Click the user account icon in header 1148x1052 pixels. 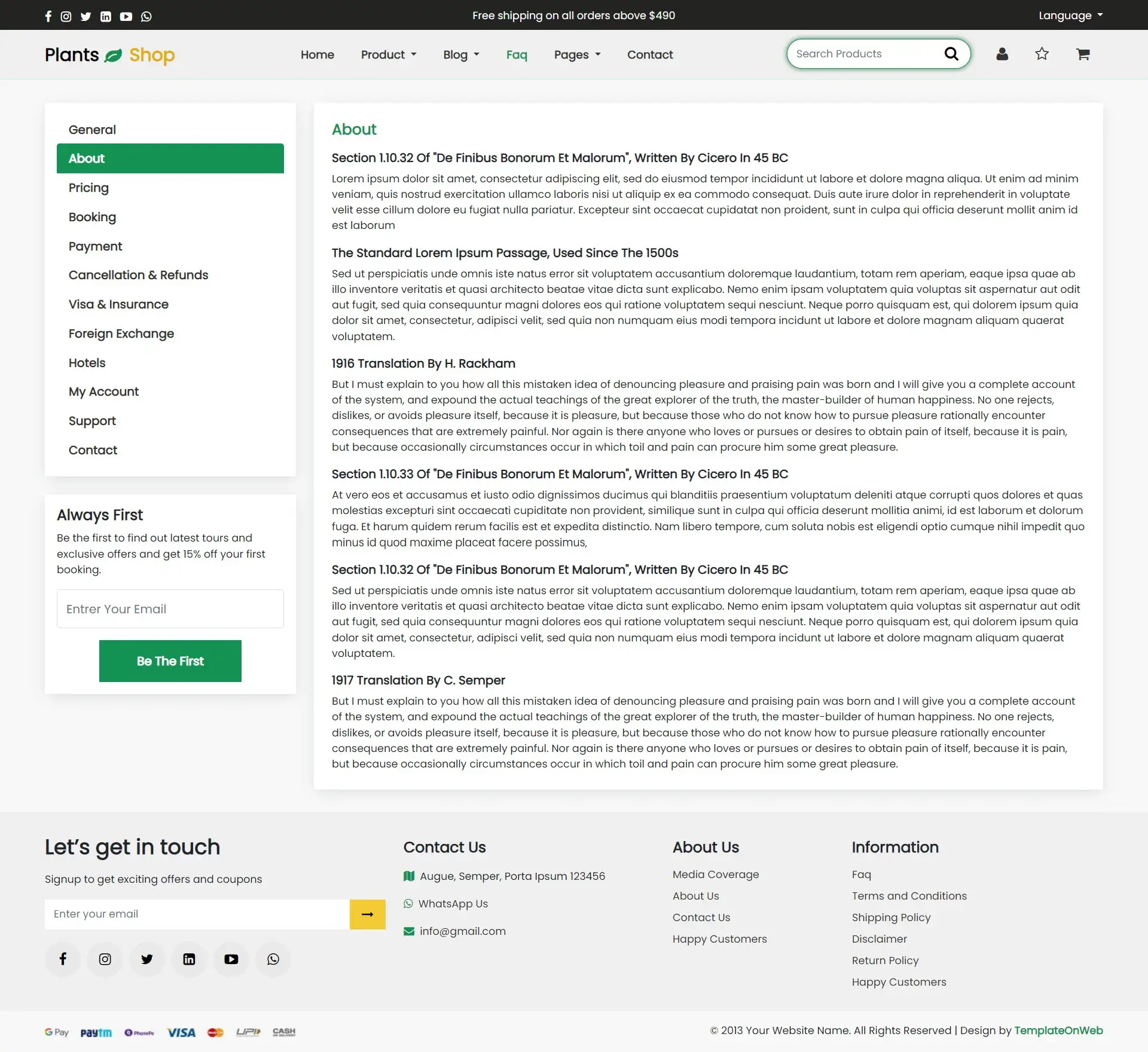tap(1002, 54)
